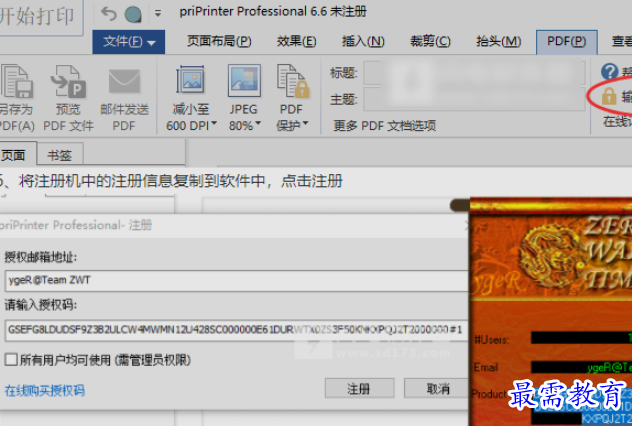Click the 授权码 license code field
This screenshot has width=632, height=426.
[236, 330]
